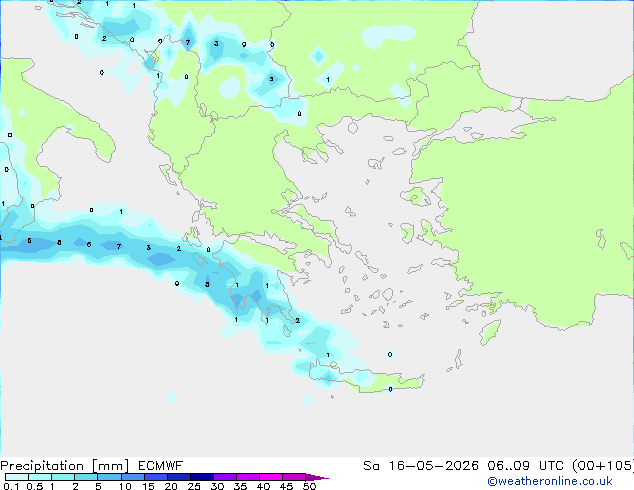
Task: Click the legend label '45'
Action: pos(286,486)
